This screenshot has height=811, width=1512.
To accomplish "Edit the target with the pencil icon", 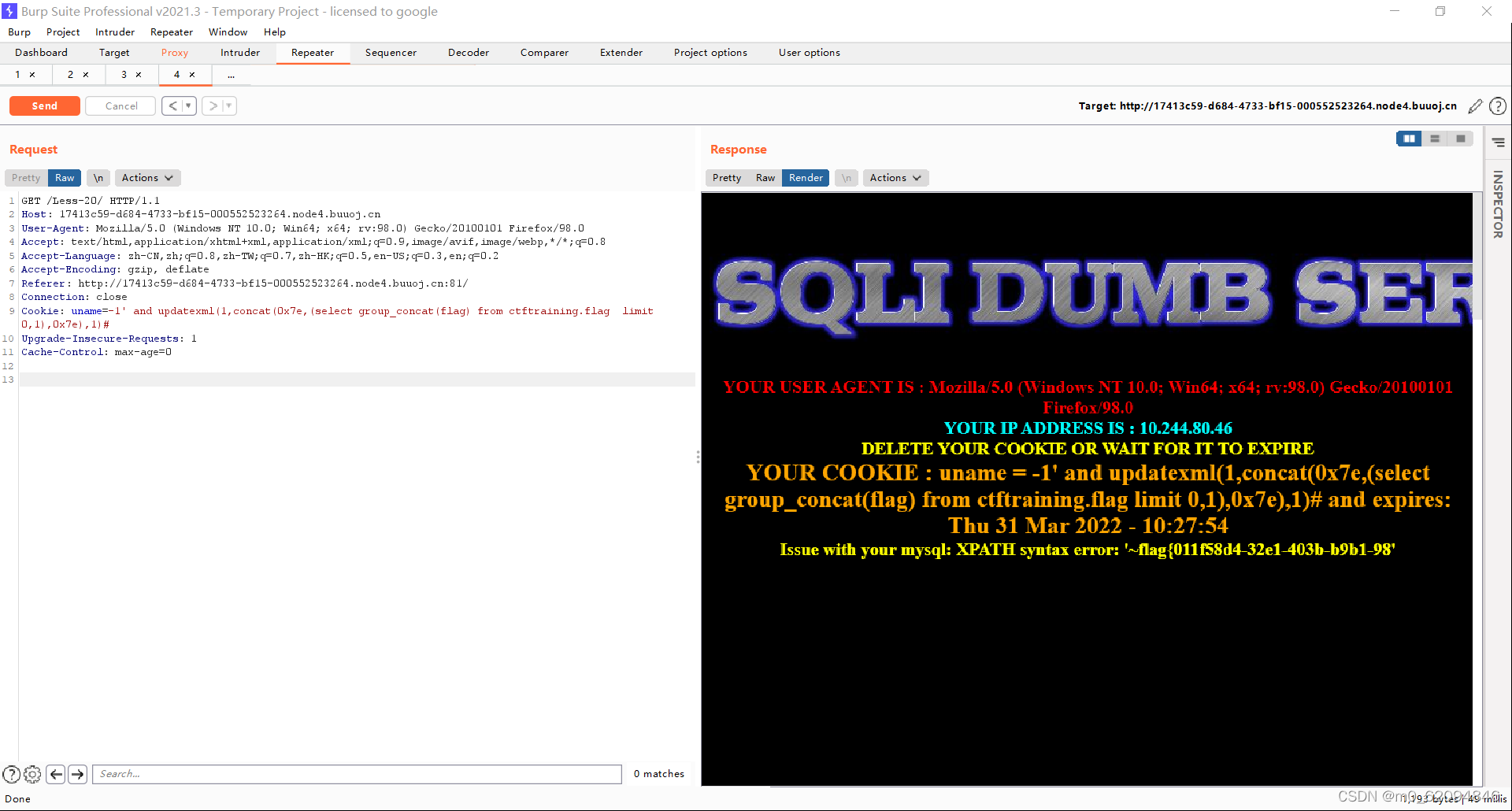I will (x=1475, y=106).
